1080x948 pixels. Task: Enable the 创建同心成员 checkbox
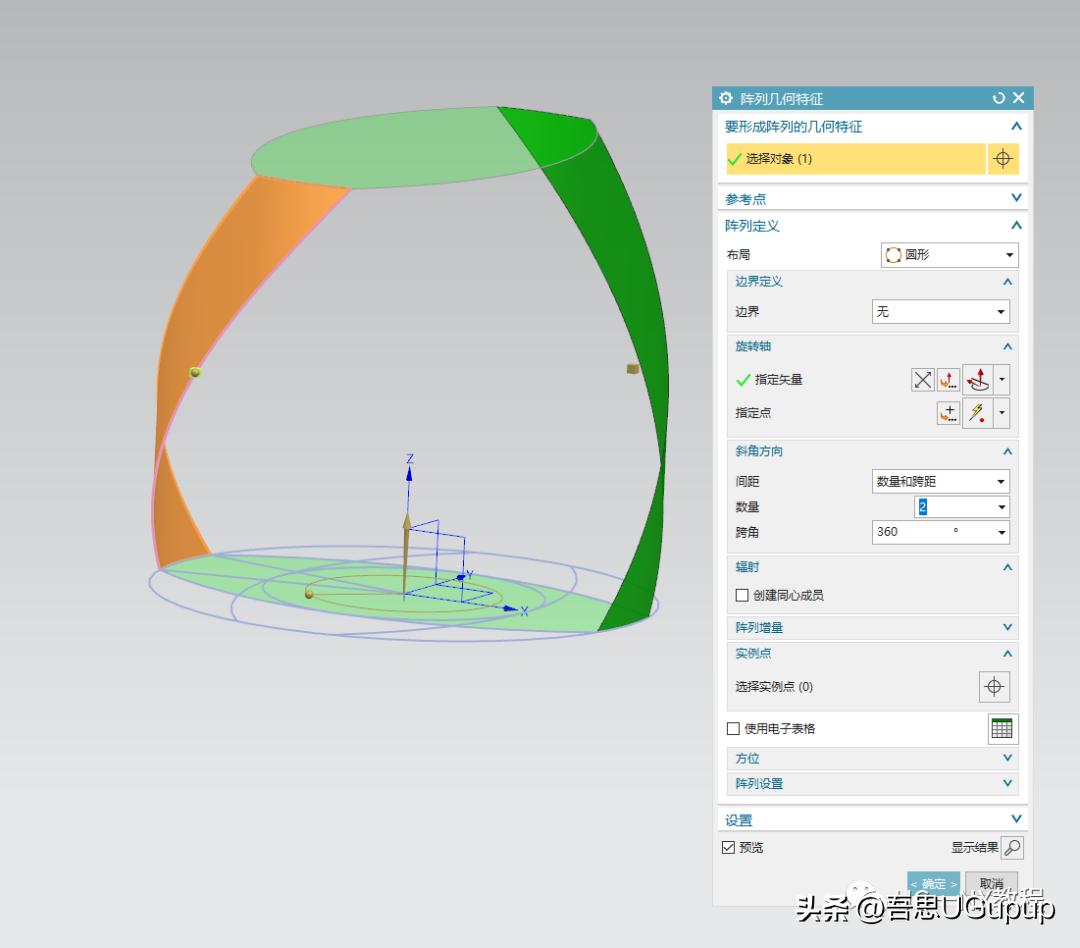point(742,595)
